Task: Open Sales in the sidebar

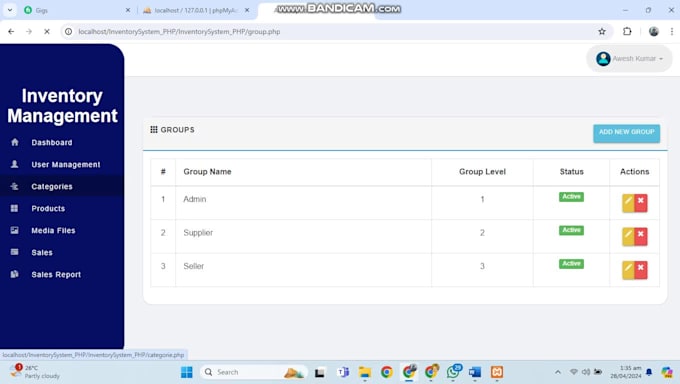Action: (x=42, y=253)
